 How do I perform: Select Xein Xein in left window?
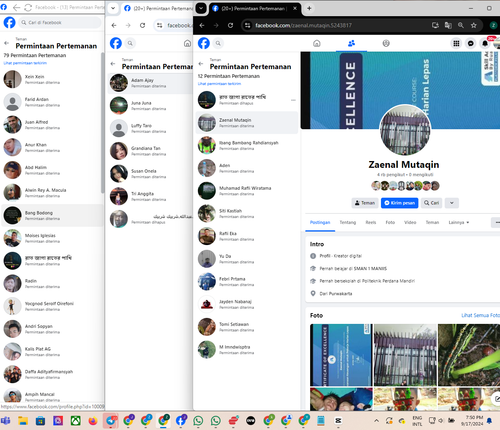[52, 79]
